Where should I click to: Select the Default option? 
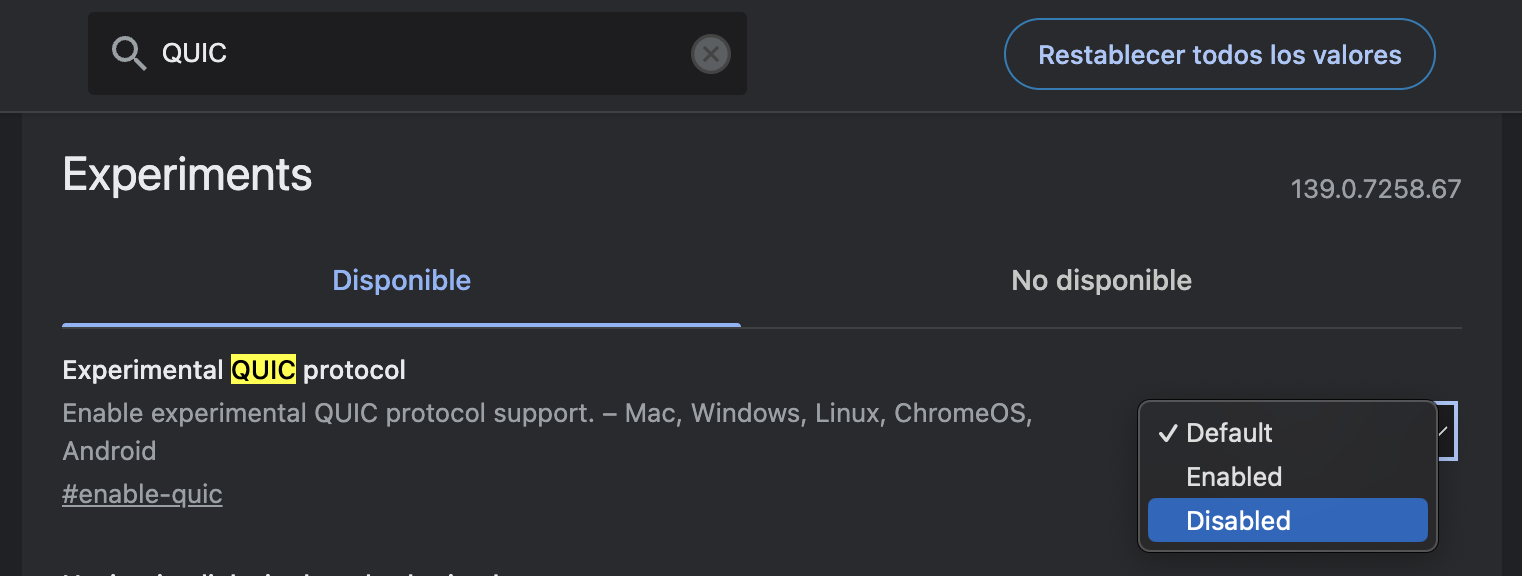pos(1229,433)
